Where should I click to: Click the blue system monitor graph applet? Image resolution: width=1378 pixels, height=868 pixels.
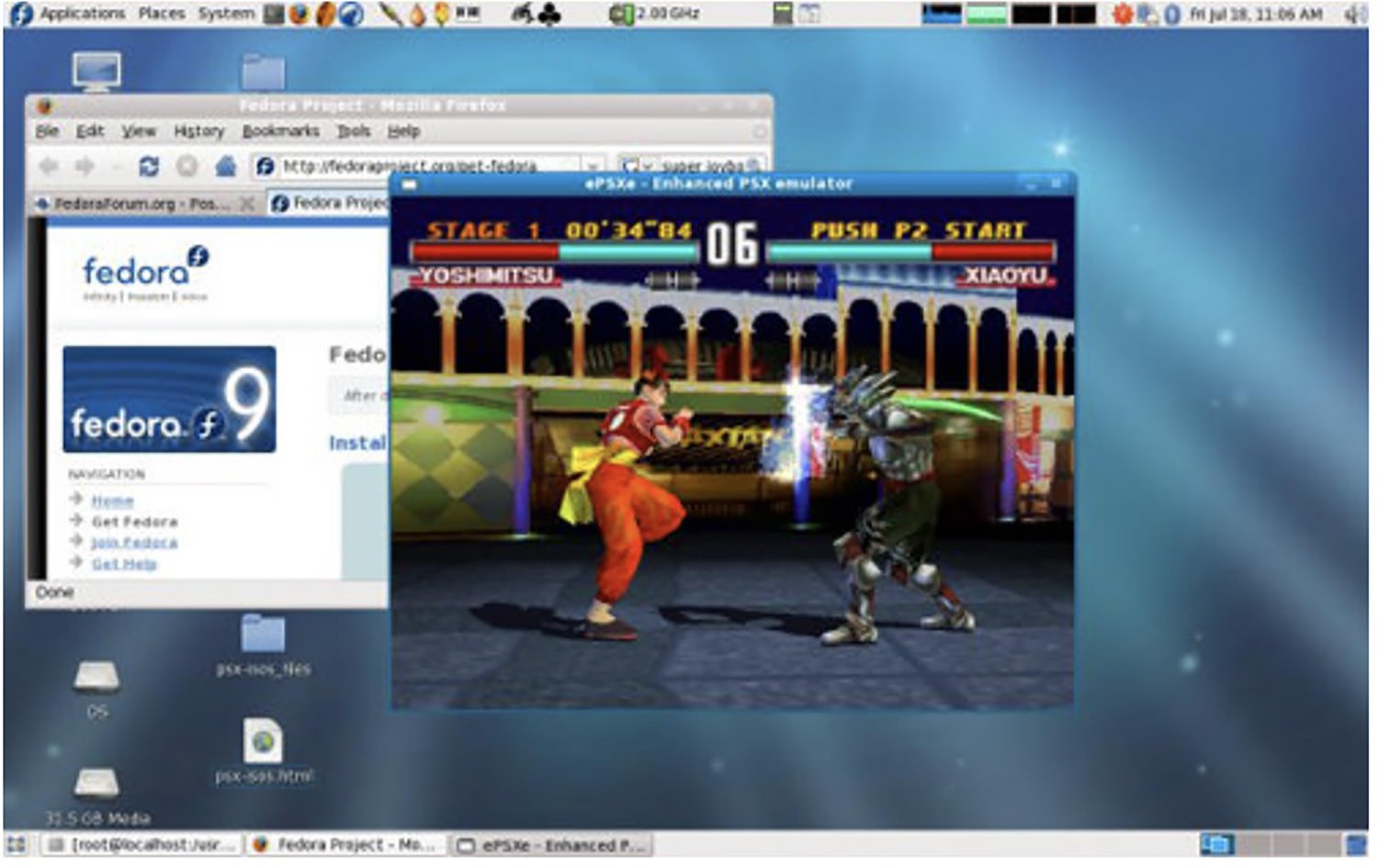[x=942, y=14]
